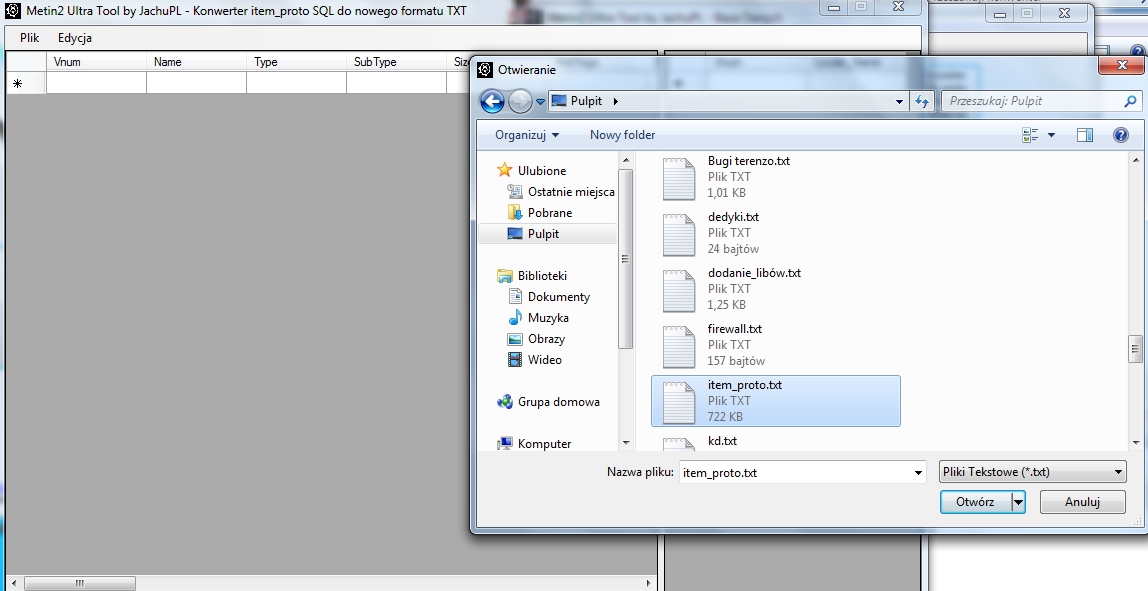
Task: Toggle the preview pane icon
Action: pyautogui.click(x=1085, y=135)
